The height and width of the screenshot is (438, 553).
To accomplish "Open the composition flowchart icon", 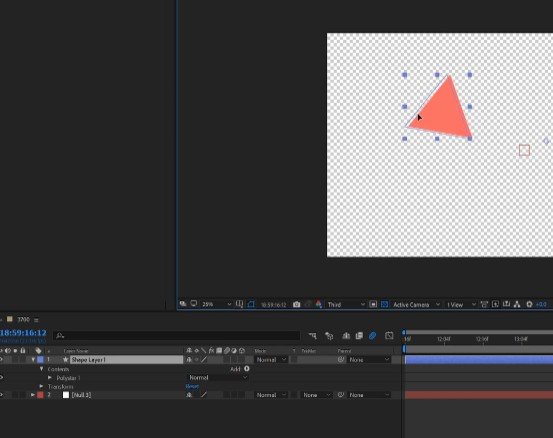I will [x=517, y=304].
